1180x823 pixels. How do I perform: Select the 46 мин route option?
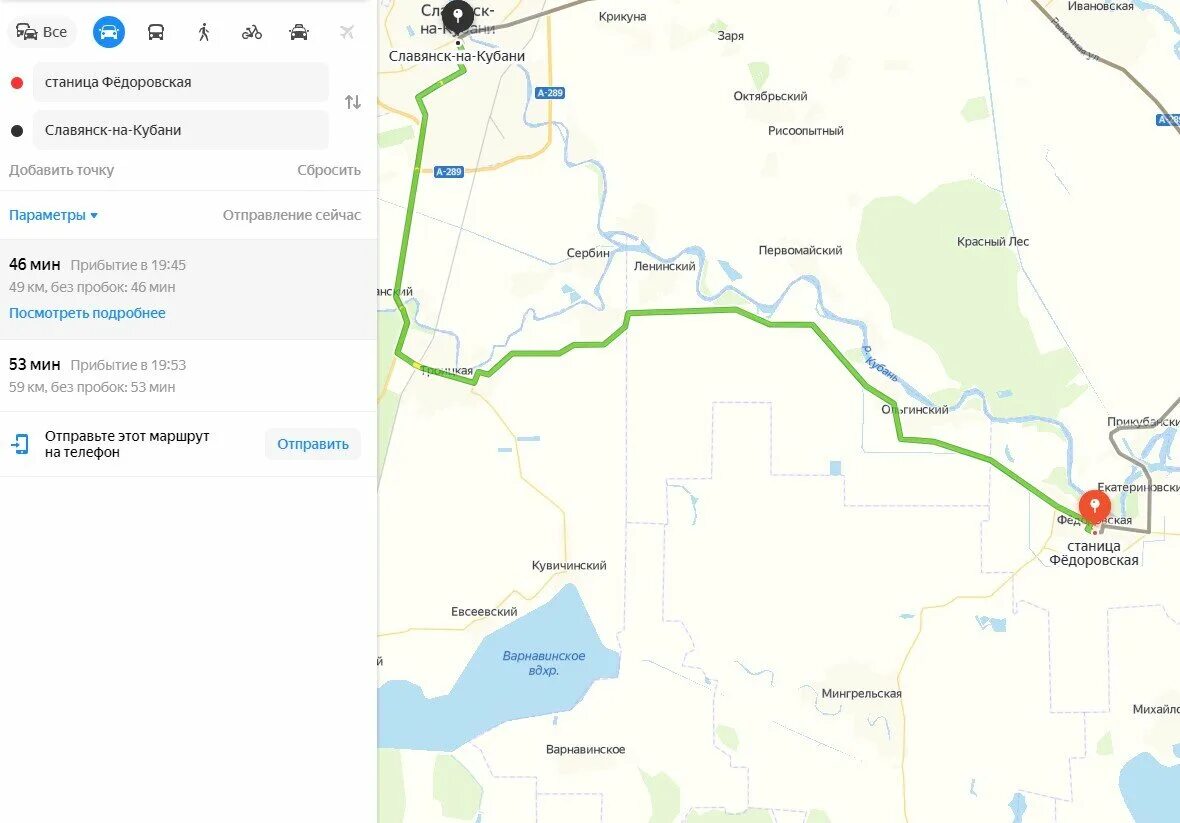188,290
